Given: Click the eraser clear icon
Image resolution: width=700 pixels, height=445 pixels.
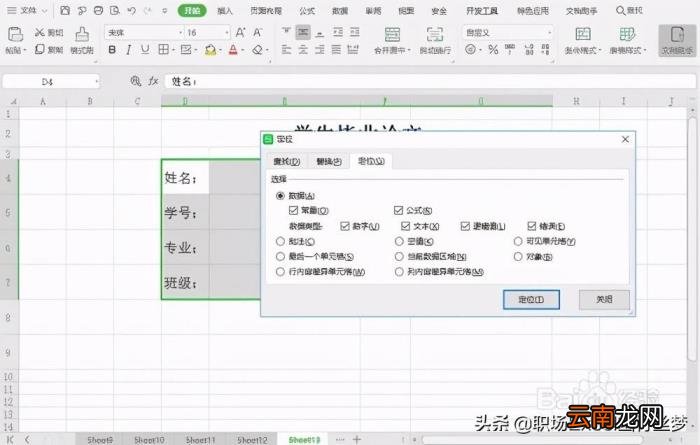Looking at the screenshot, I should (258, 50).
